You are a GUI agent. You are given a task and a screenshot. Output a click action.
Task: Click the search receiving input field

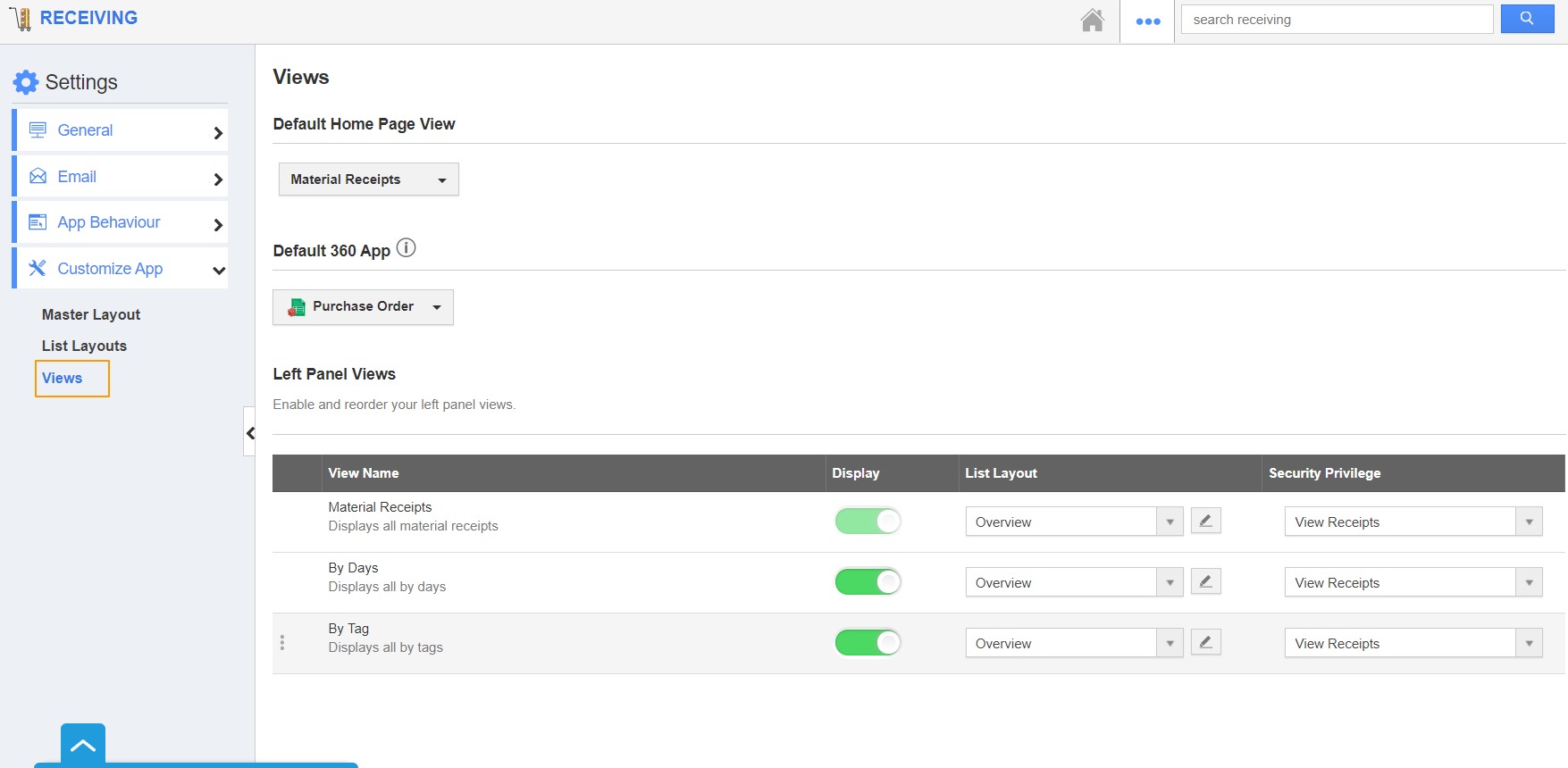pos(1337,20)
